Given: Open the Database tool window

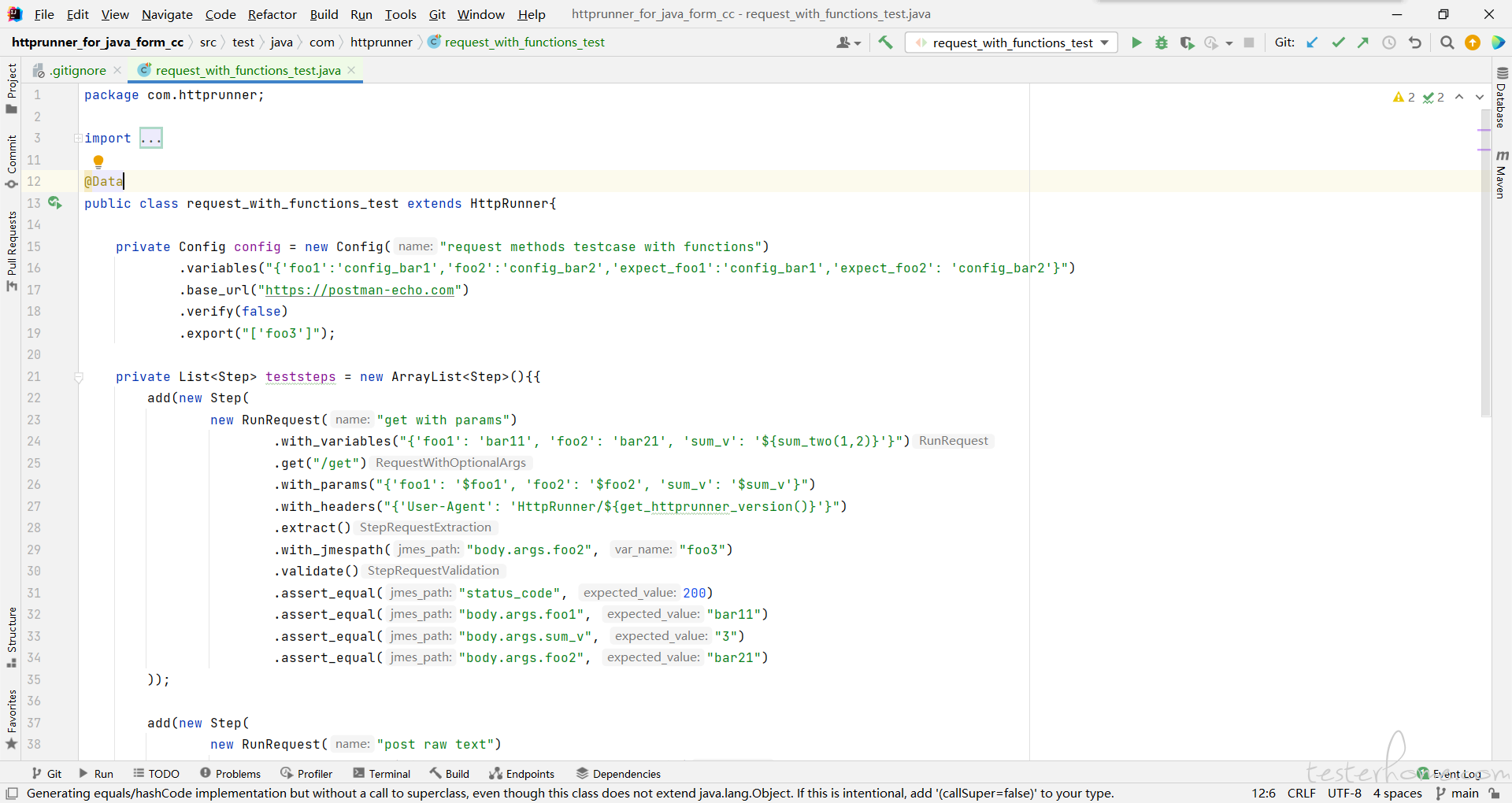Looking at the screenshot, I should pyautogui.click(x=1502, y=98).
